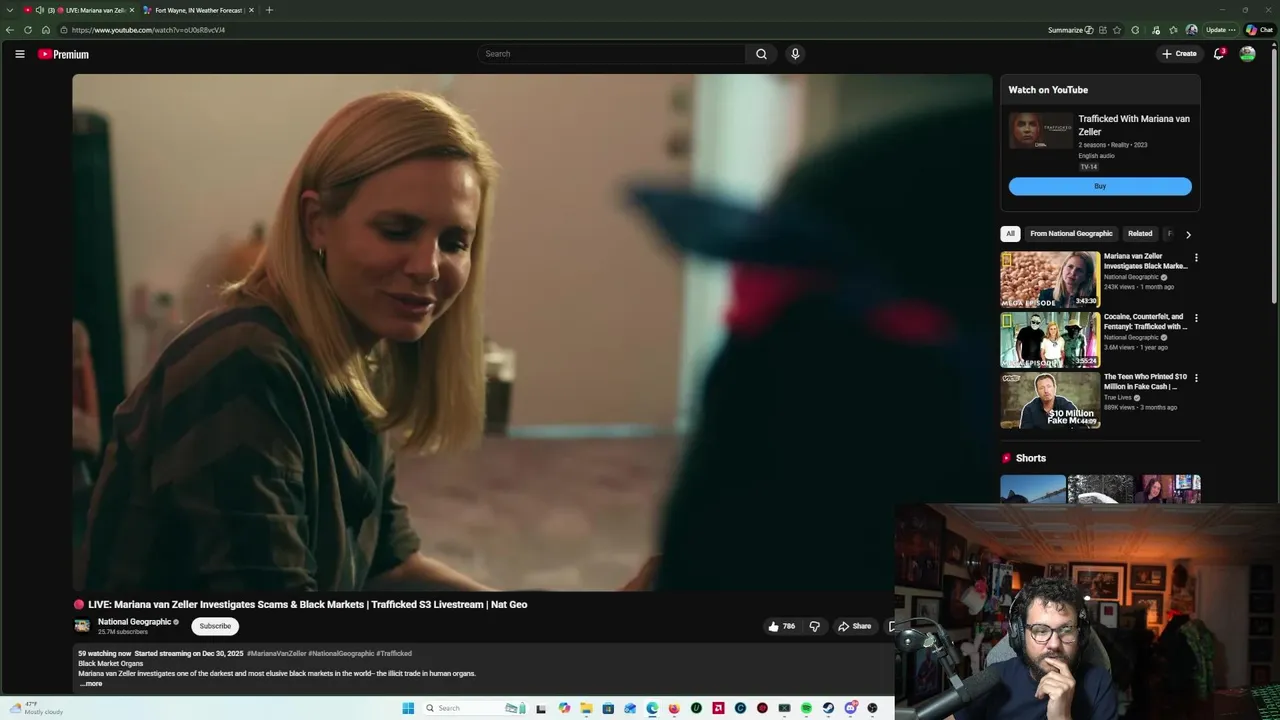Screen dimensions: 1280x720
Task: Mute tab audio via speaker icon
Action: pos(40,10)
